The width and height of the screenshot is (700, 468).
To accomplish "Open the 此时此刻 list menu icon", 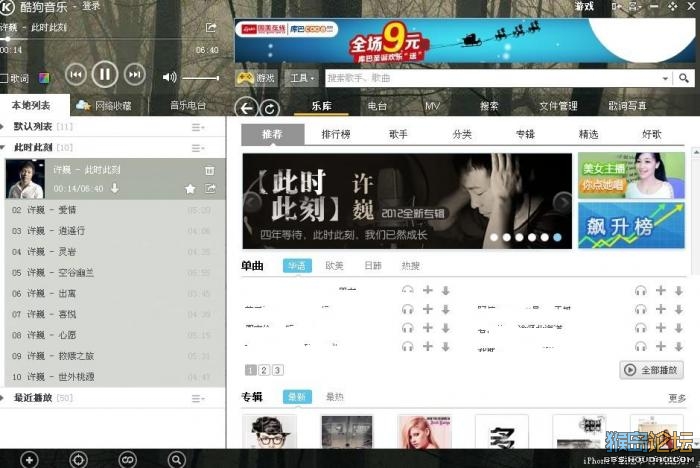I will tap(198, 148).
